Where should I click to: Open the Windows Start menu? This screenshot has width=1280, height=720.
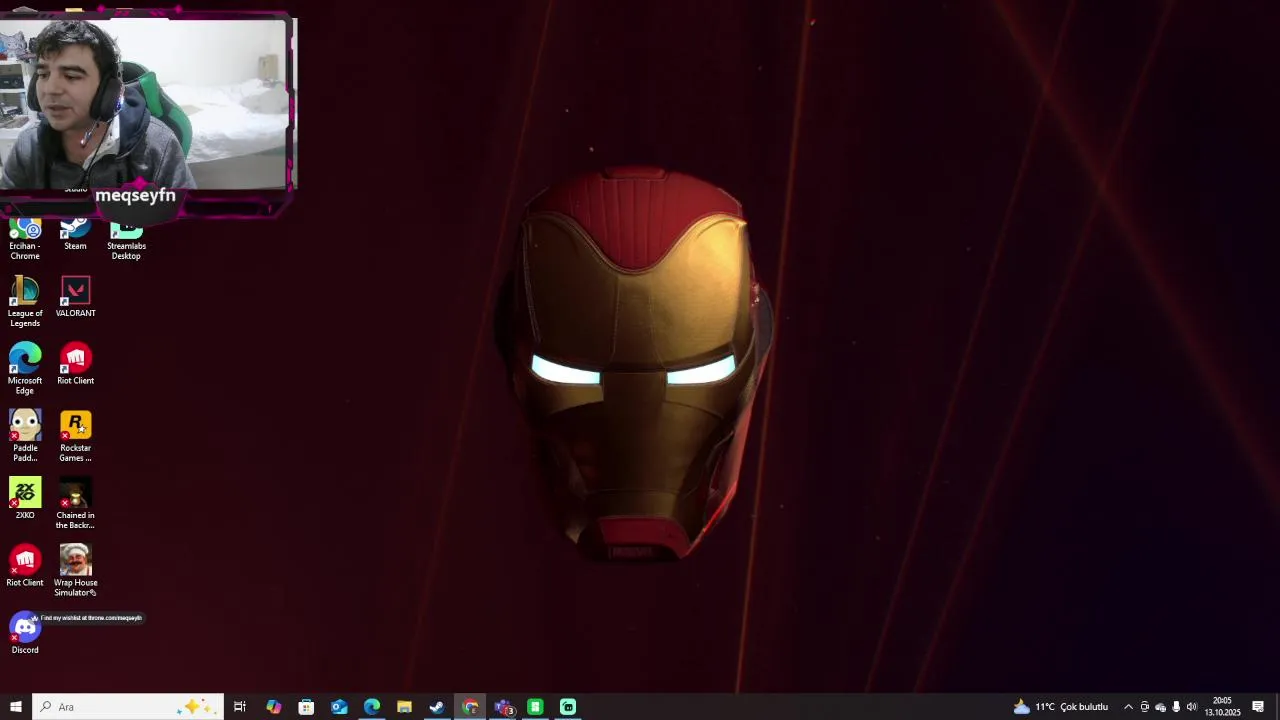coord(15,707)
